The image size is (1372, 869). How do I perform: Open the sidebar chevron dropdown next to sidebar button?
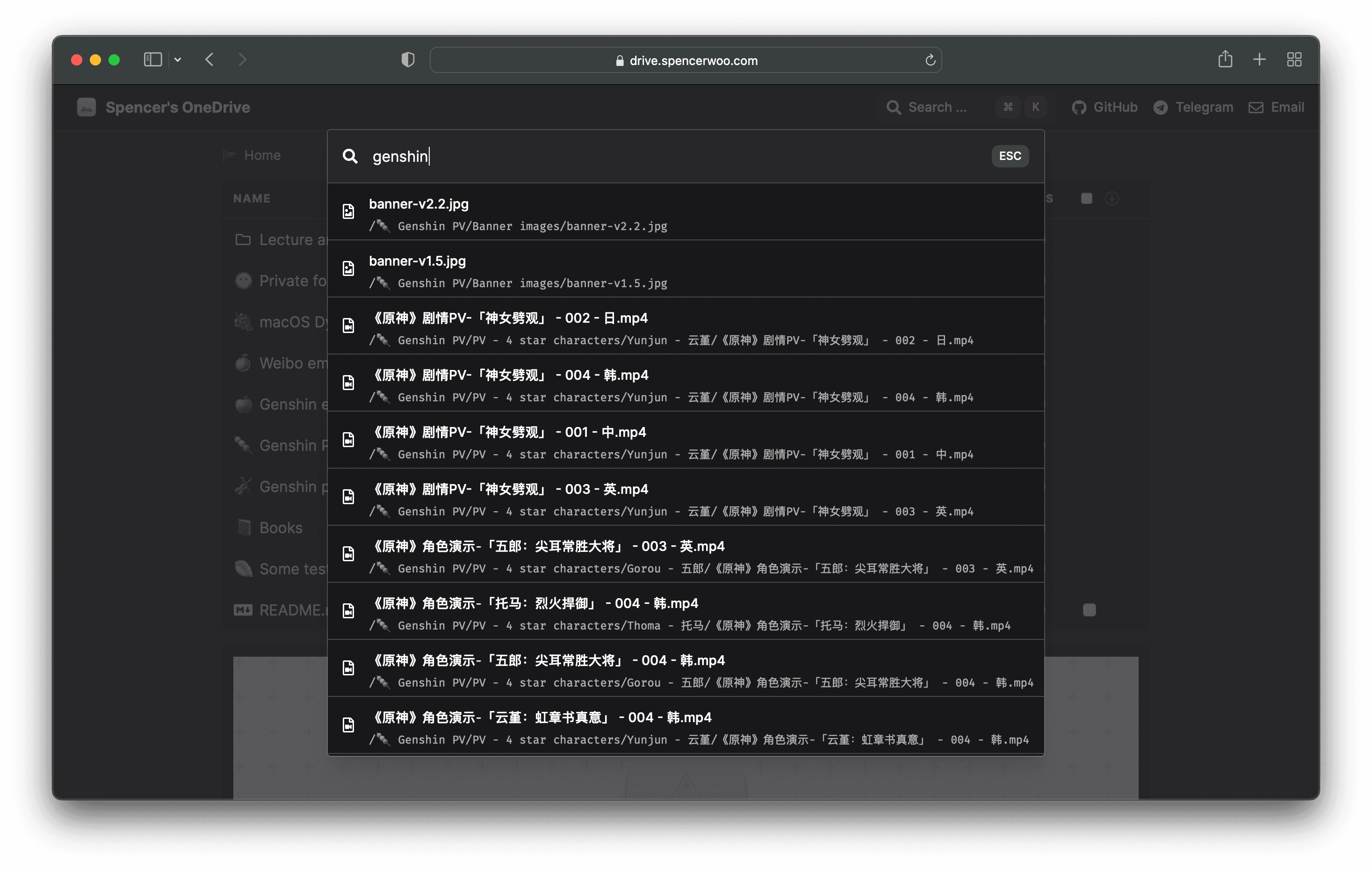[x=177, y=59]
